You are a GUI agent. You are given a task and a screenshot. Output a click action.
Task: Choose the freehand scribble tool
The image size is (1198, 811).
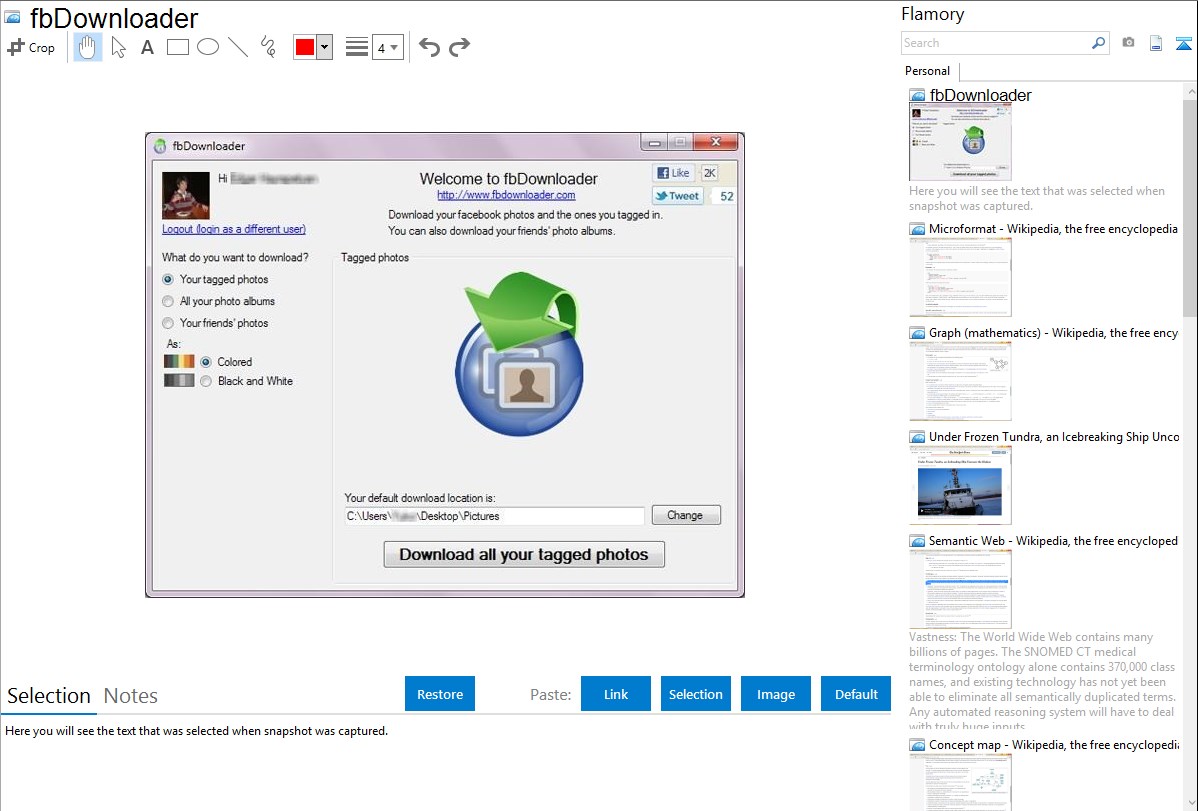click(268, 47)
